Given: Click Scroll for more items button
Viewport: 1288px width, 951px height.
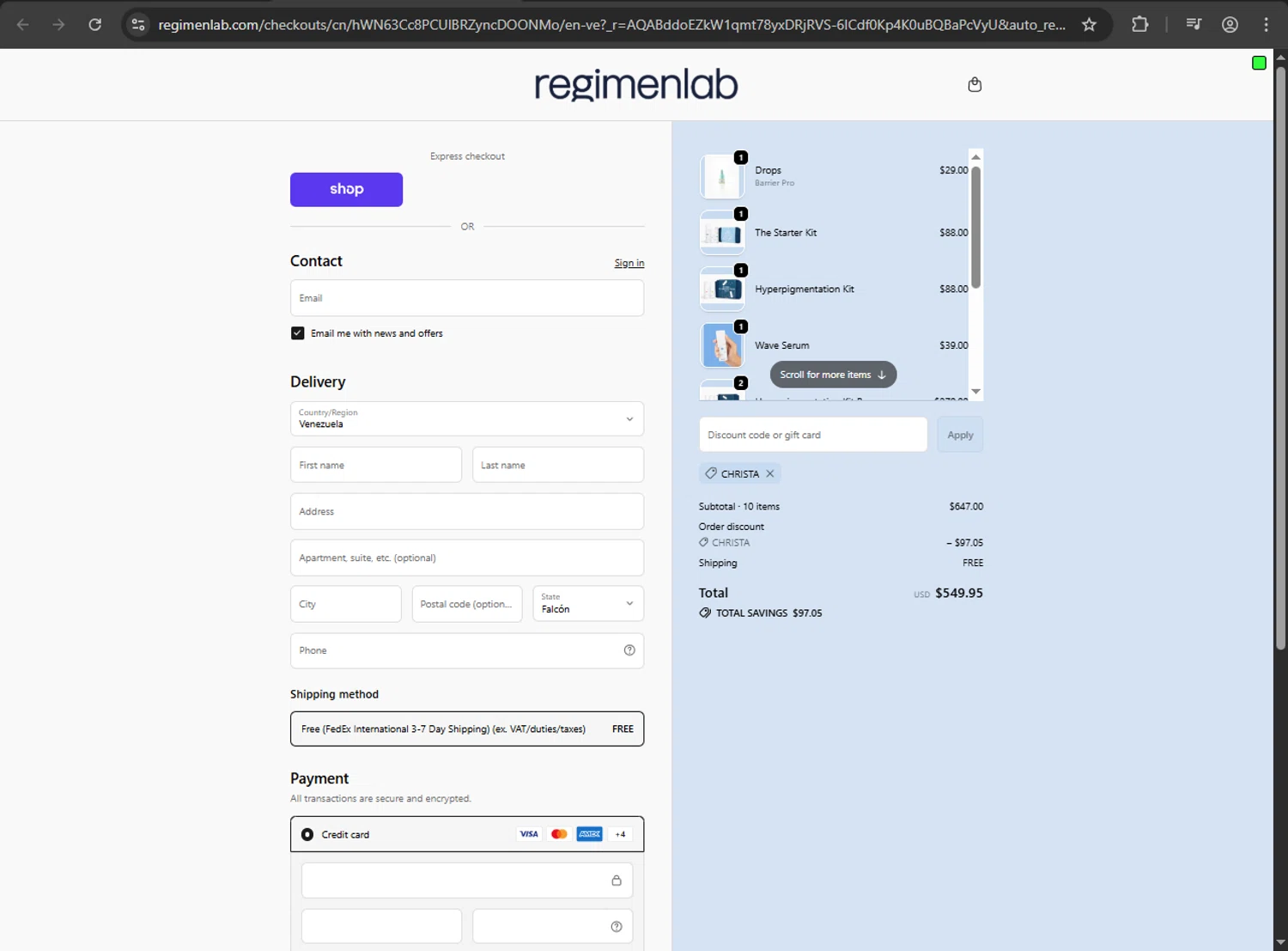Looking at the screenshot, I should point(833,375).
